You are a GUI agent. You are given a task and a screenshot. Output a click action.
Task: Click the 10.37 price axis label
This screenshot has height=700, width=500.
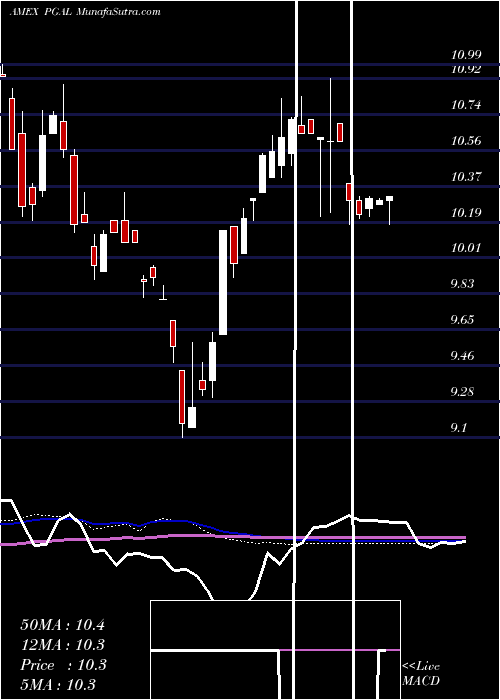(x=466, y=177)
